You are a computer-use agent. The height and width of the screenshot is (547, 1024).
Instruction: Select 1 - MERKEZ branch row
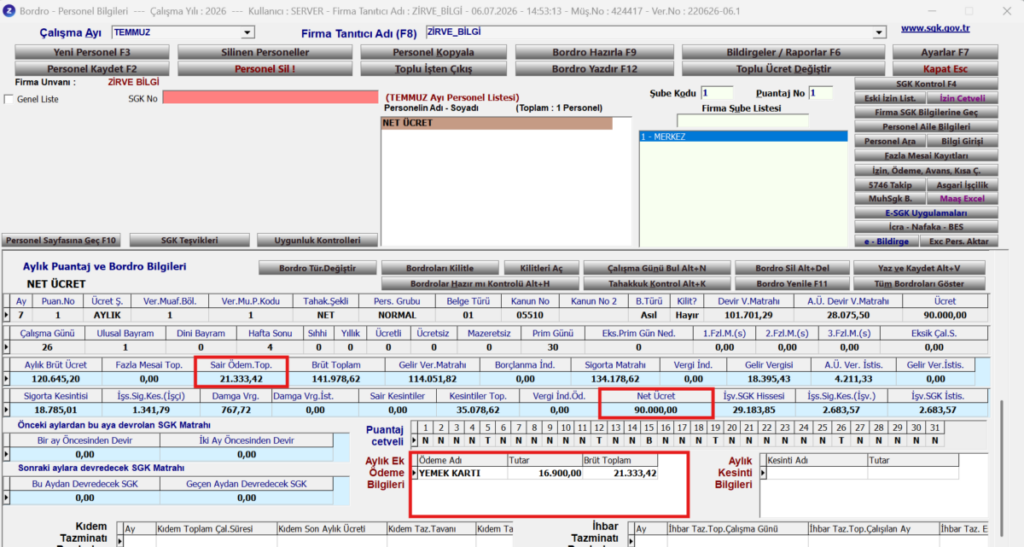743,136
